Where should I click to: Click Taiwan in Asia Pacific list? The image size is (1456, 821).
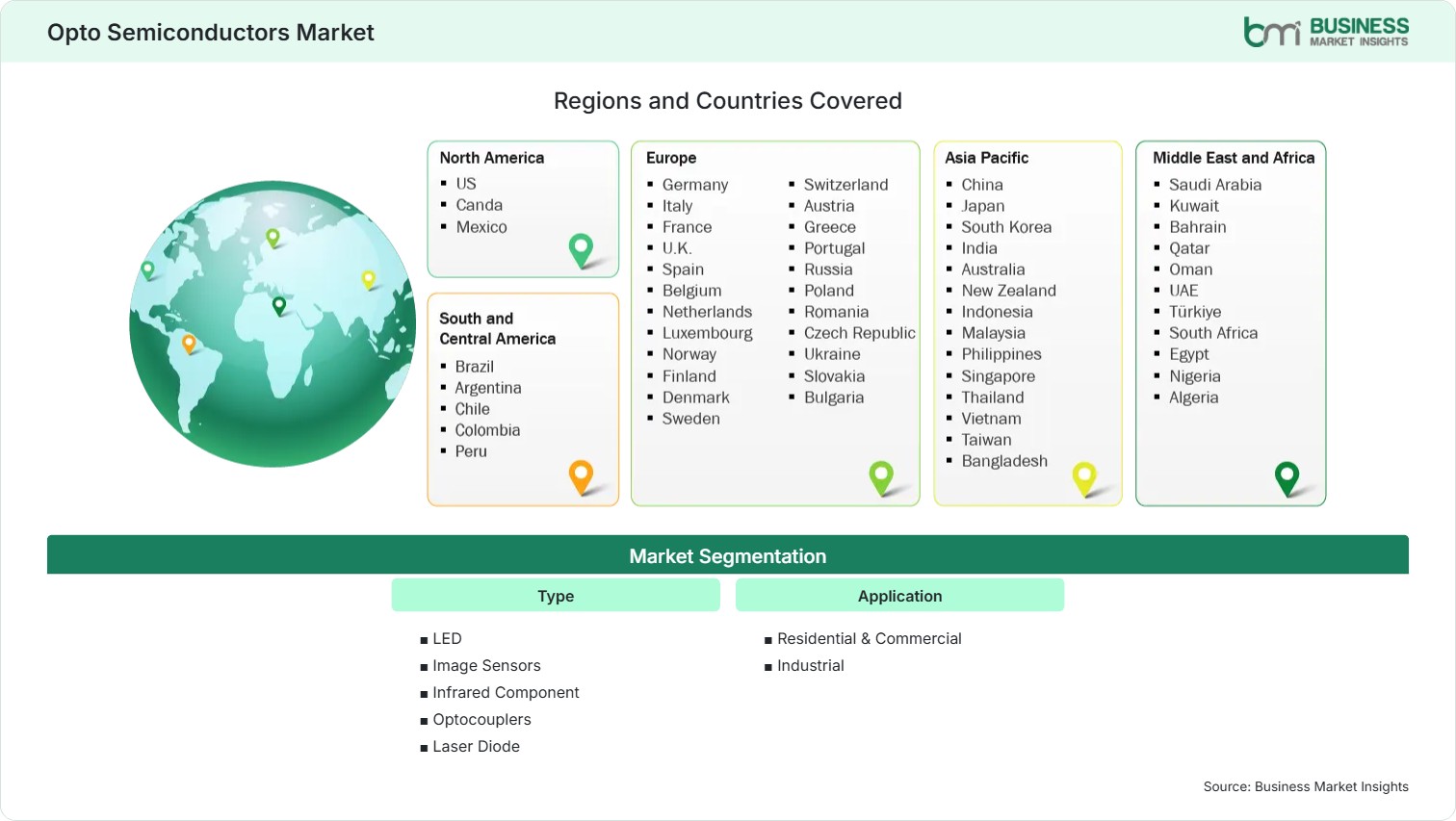987,440
